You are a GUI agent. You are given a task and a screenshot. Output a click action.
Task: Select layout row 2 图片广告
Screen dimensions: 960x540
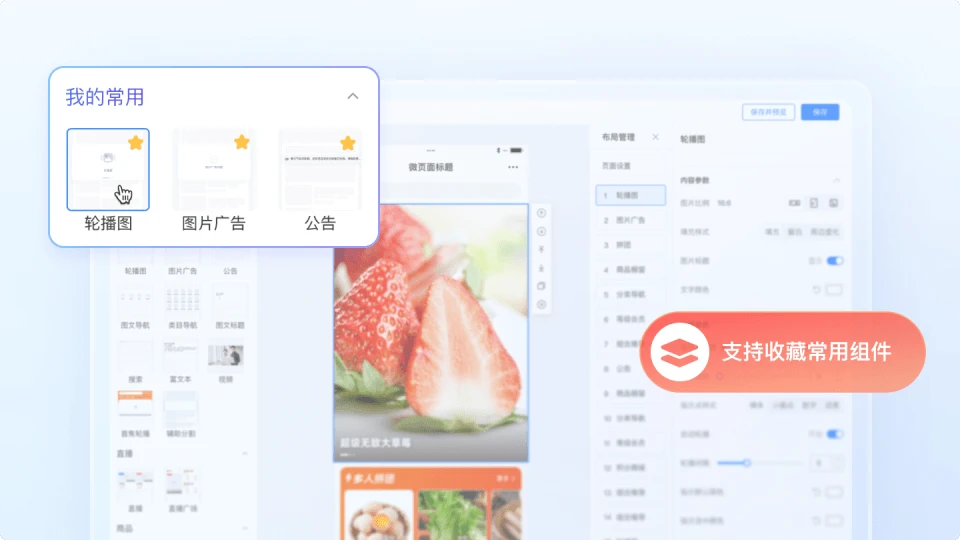pos(631,220)
